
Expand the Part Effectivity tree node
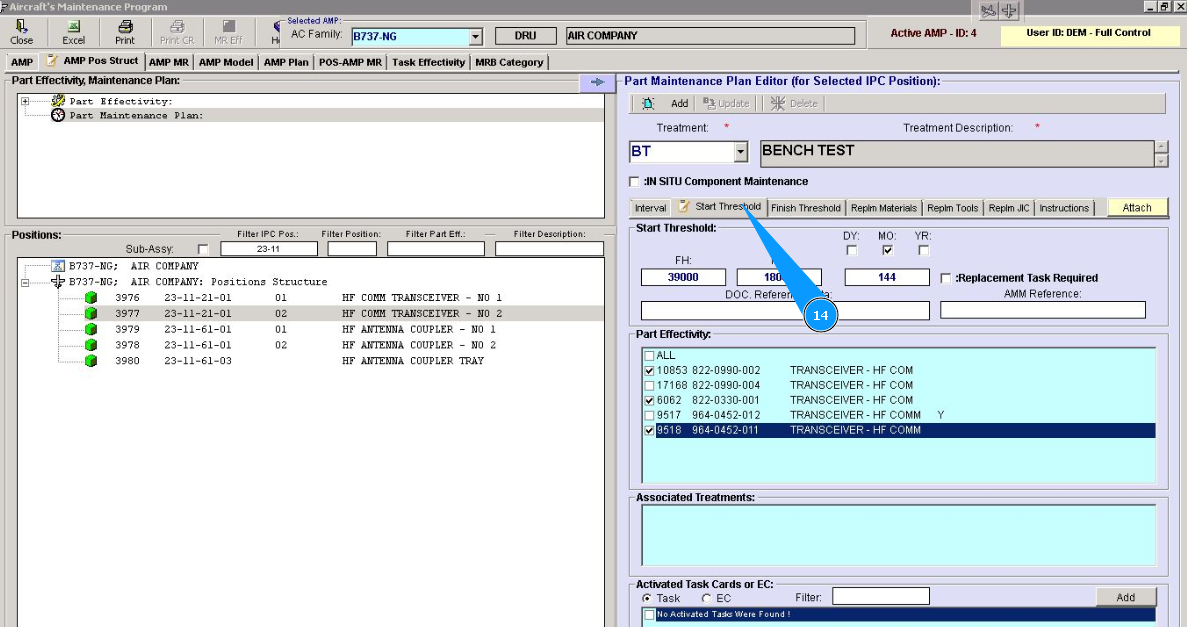point(25,101)
